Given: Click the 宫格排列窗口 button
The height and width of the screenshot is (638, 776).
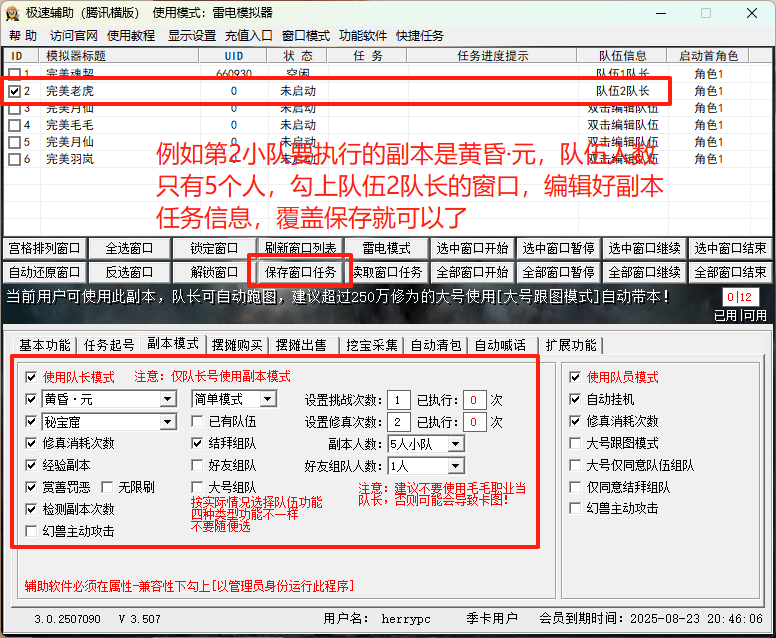Looking at the screenshot, I should (x=45, y=248).
